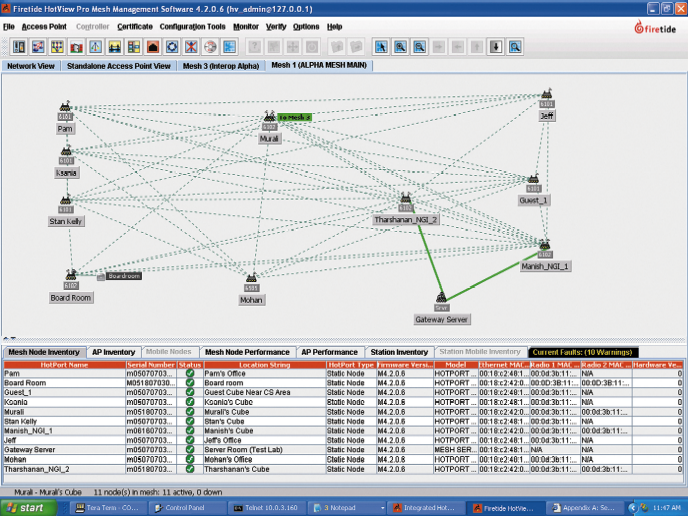Select the Guest_1 node icon
This screenshot has height=516, width=688.
[534, 179]
